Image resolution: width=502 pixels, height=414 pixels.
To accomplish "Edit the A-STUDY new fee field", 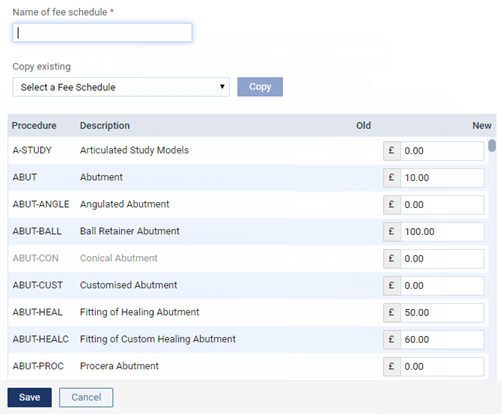I will [x=442, y=151].
